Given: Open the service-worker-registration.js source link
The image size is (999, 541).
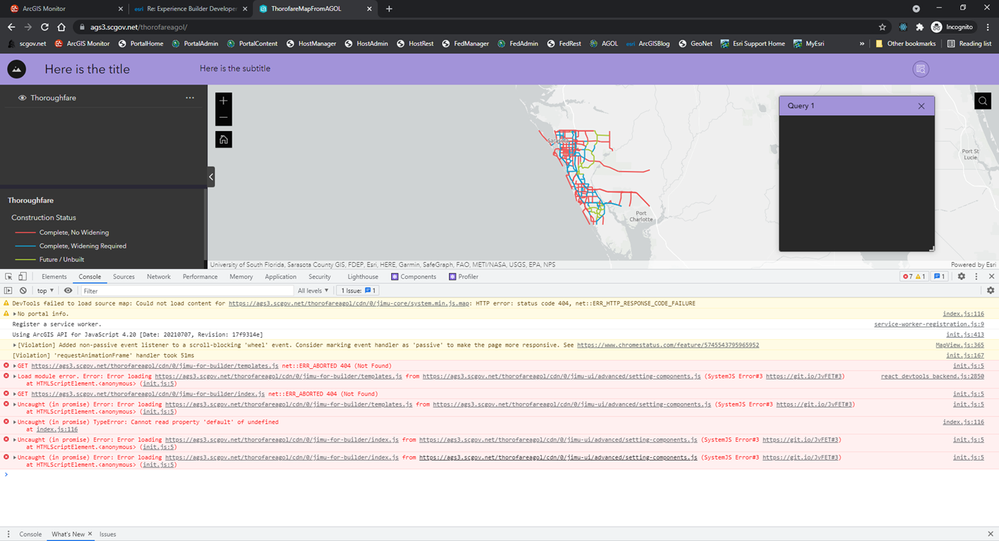Looking at the screenshot, I should pos(928,324).
